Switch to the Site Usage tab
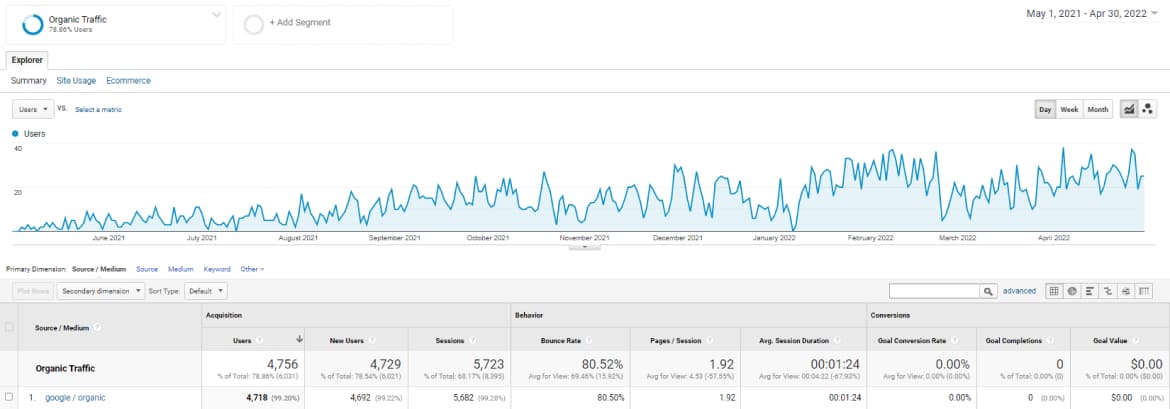 (x=76, y=80)
